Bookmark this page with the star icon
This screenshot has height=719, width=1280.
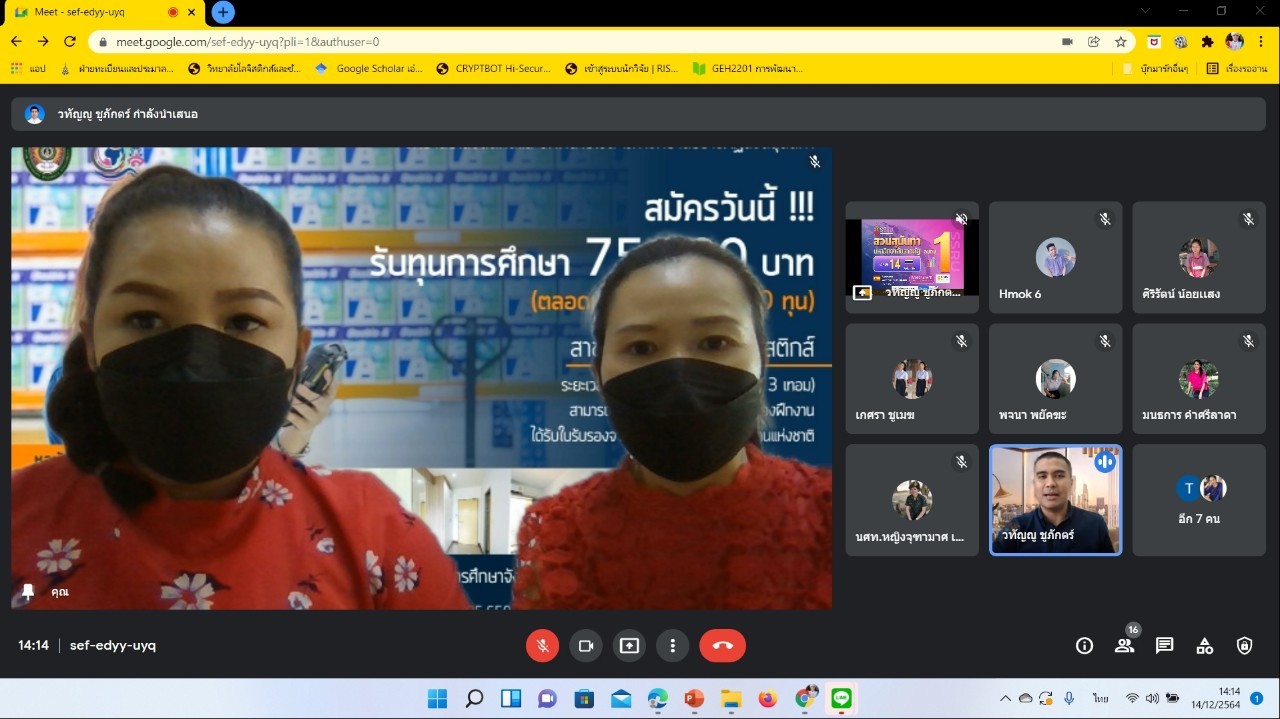pyautogui.click(x=1121, y=42)
